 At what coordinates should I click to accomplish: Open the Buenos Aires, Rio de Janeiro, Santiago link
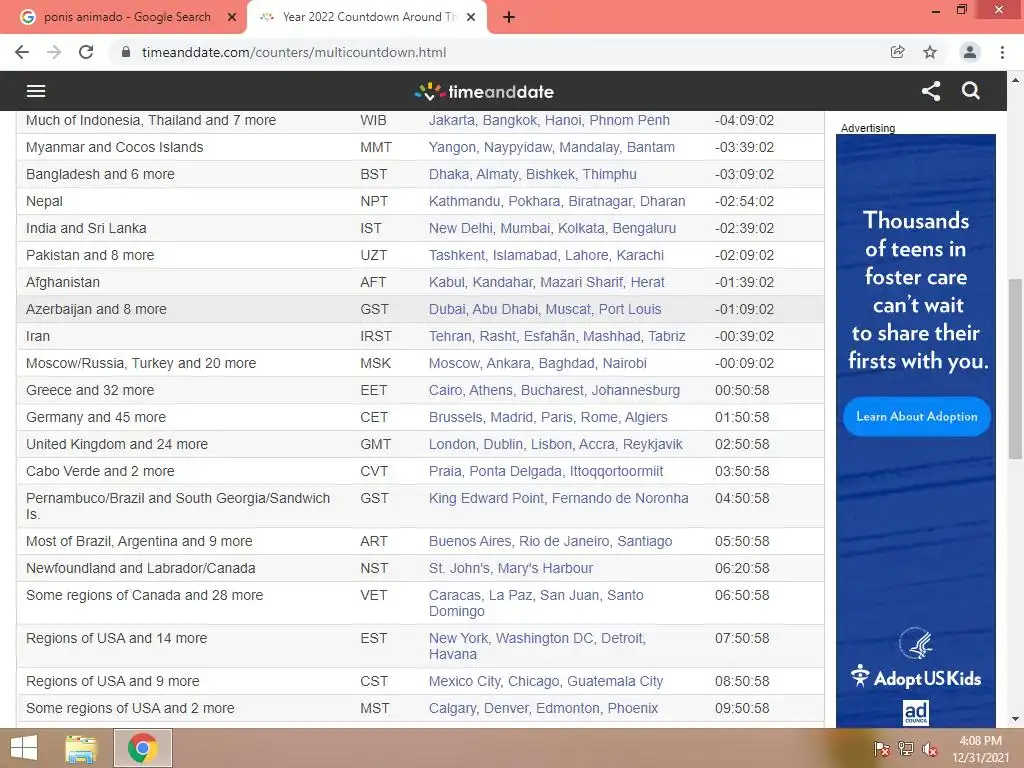click(x=551, y=541)
